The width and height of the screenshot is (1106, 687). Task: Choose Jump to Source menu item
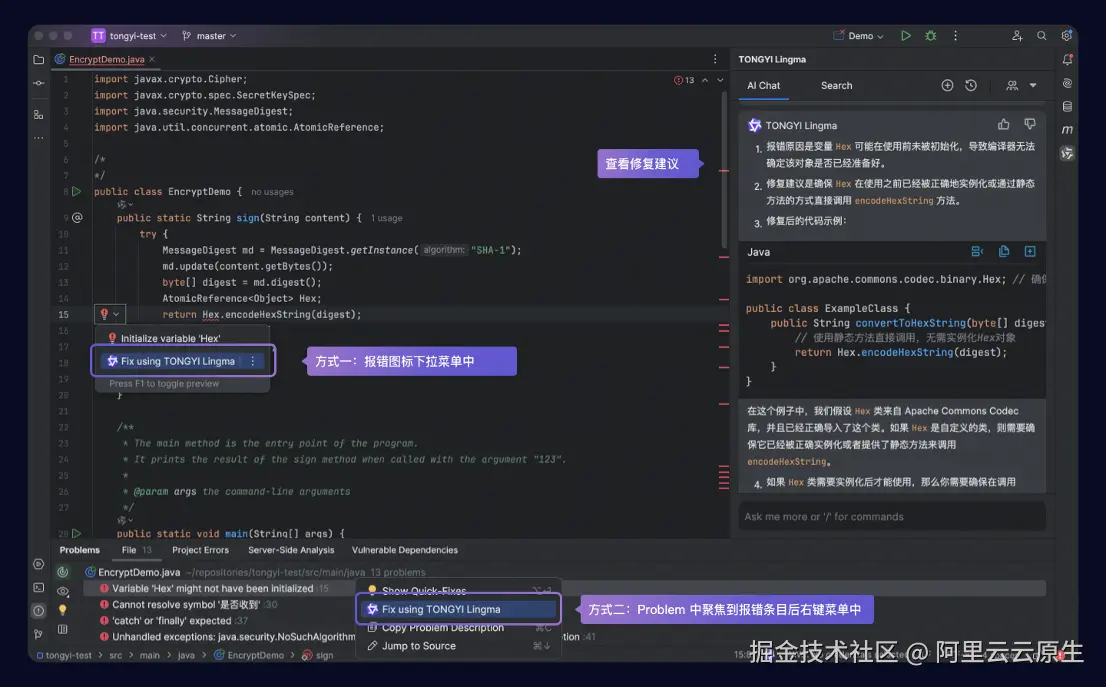coord(458,646)
